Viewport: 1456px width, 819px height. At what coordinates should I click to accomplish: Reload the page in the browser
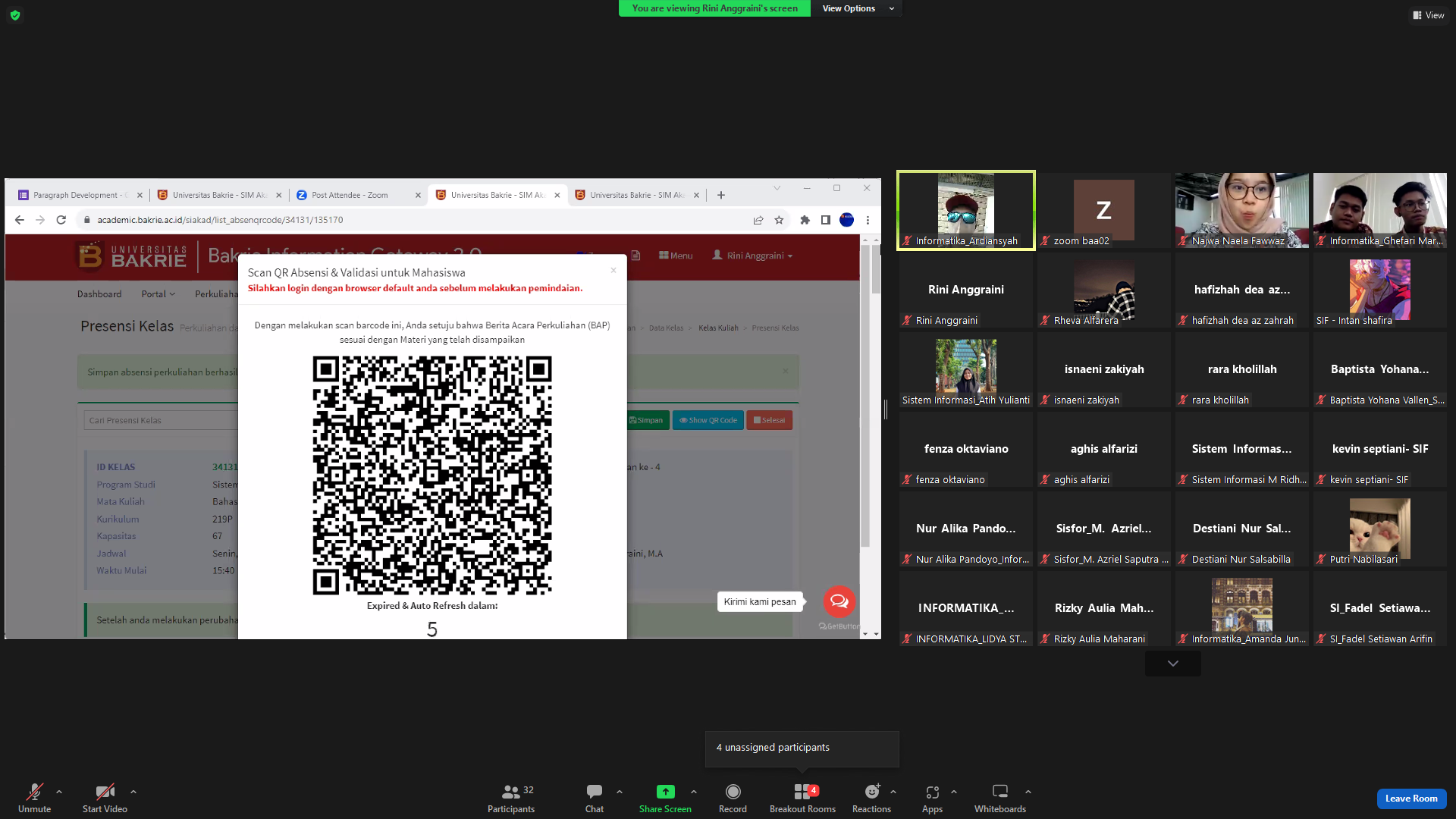click(x=61, y=220)
